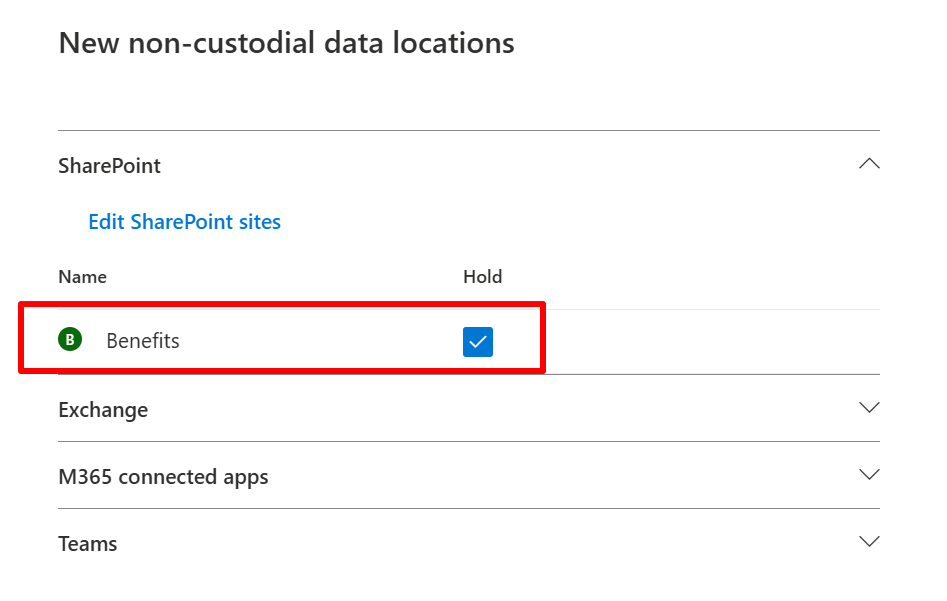Uncheck the Hold checkbox for Benefits
Viewport: 947px width, 601px height.
(x=477, y=341)
